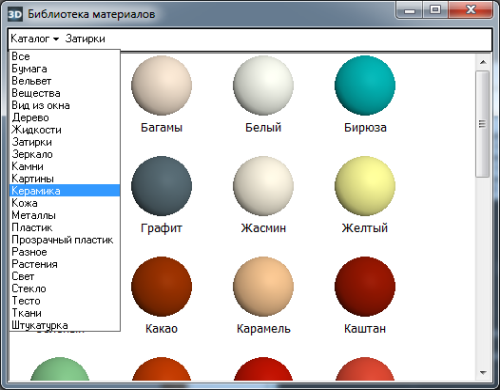This screenshot has height=390, width=500.
Task: Select Штукатурка at the list bottom
Action: click(x=65, y=325)
